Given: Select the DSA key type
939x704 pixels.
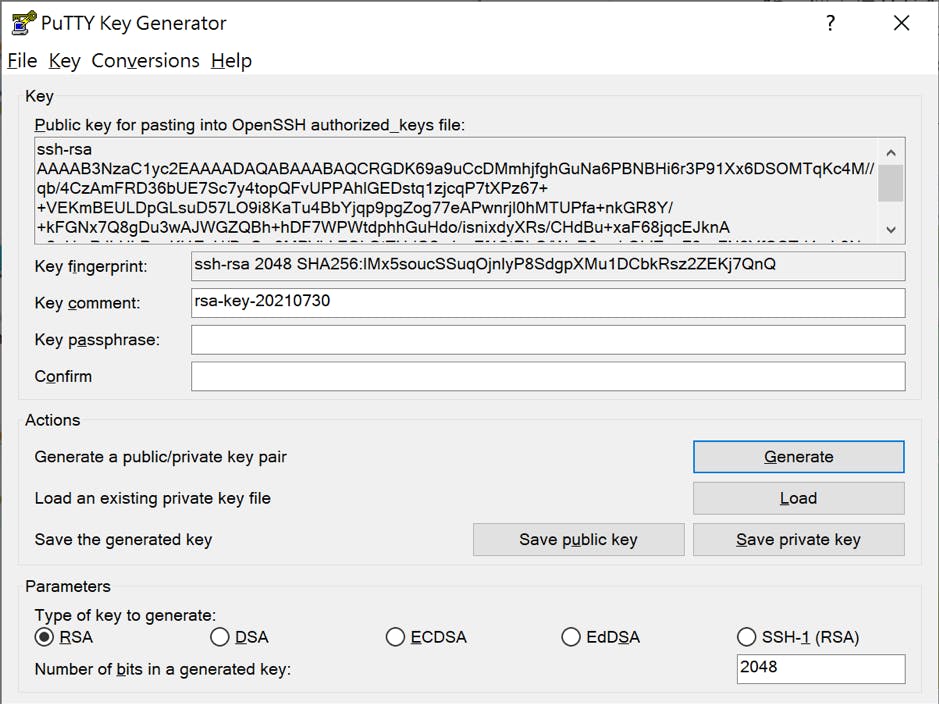Looking at the screenshot, I should 220,637.
